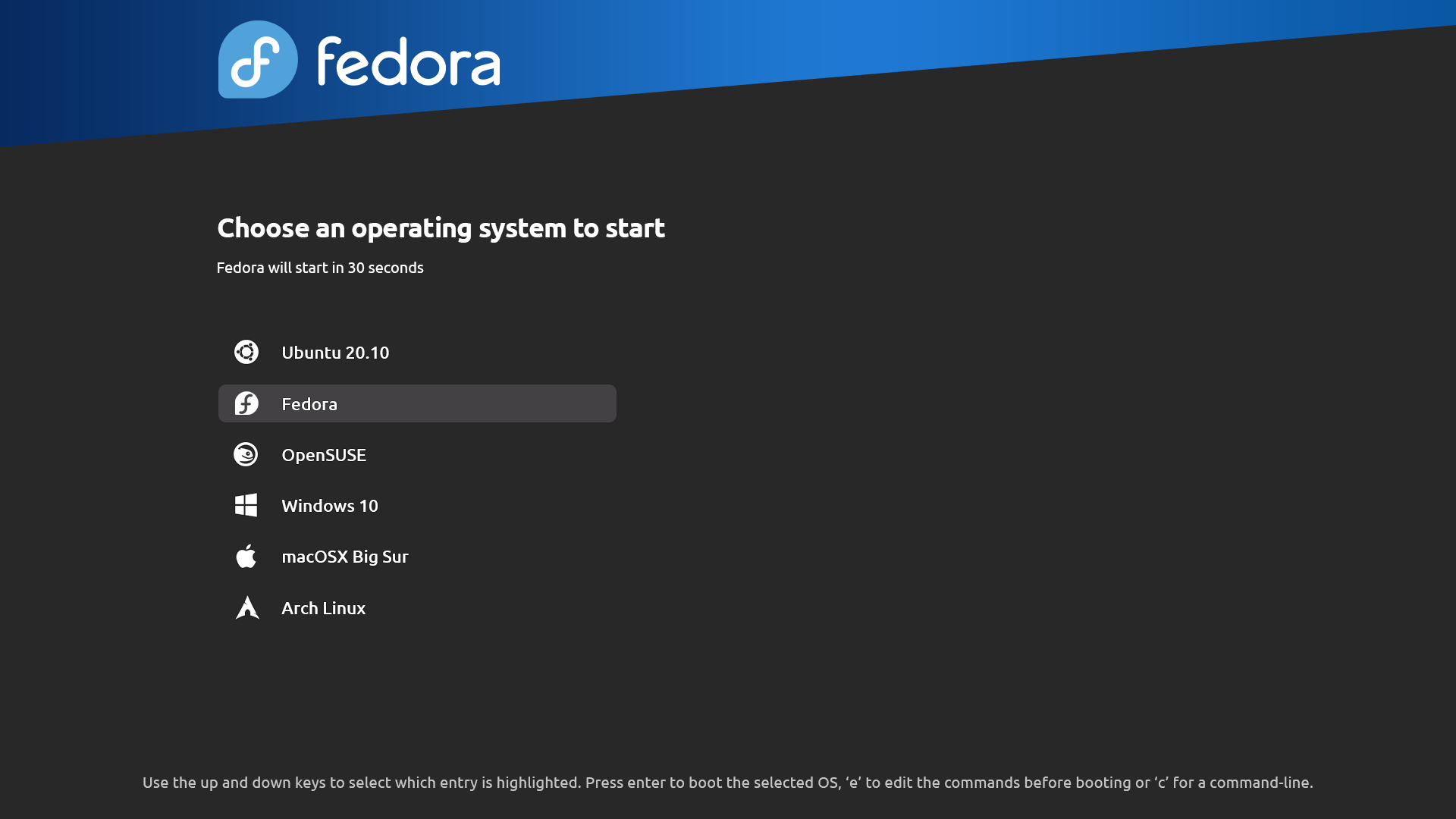Pick the Arch Linux entry
Screen dimensions: 1456x819
(324, 608)
